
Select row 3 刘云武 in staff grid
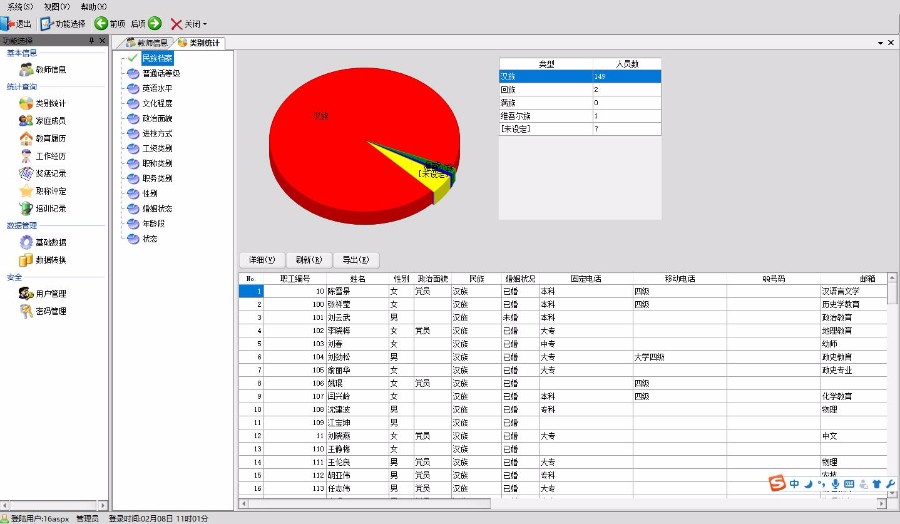(x=562, y=317)
